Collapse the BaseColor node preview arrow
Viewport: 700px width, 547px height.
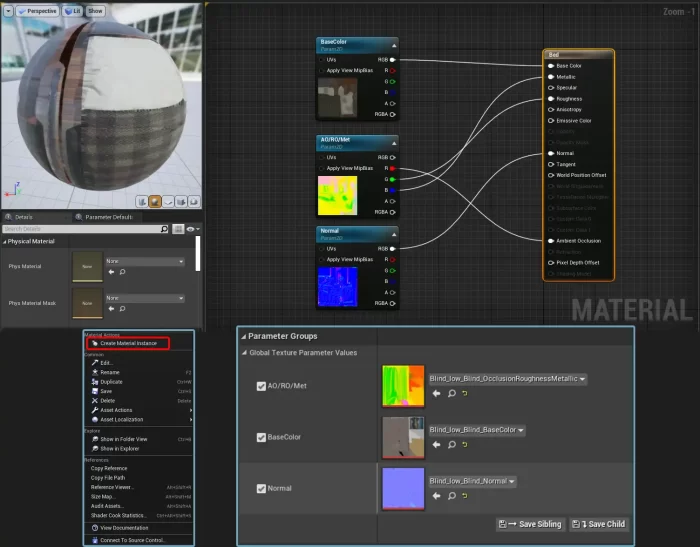[394, 44]
